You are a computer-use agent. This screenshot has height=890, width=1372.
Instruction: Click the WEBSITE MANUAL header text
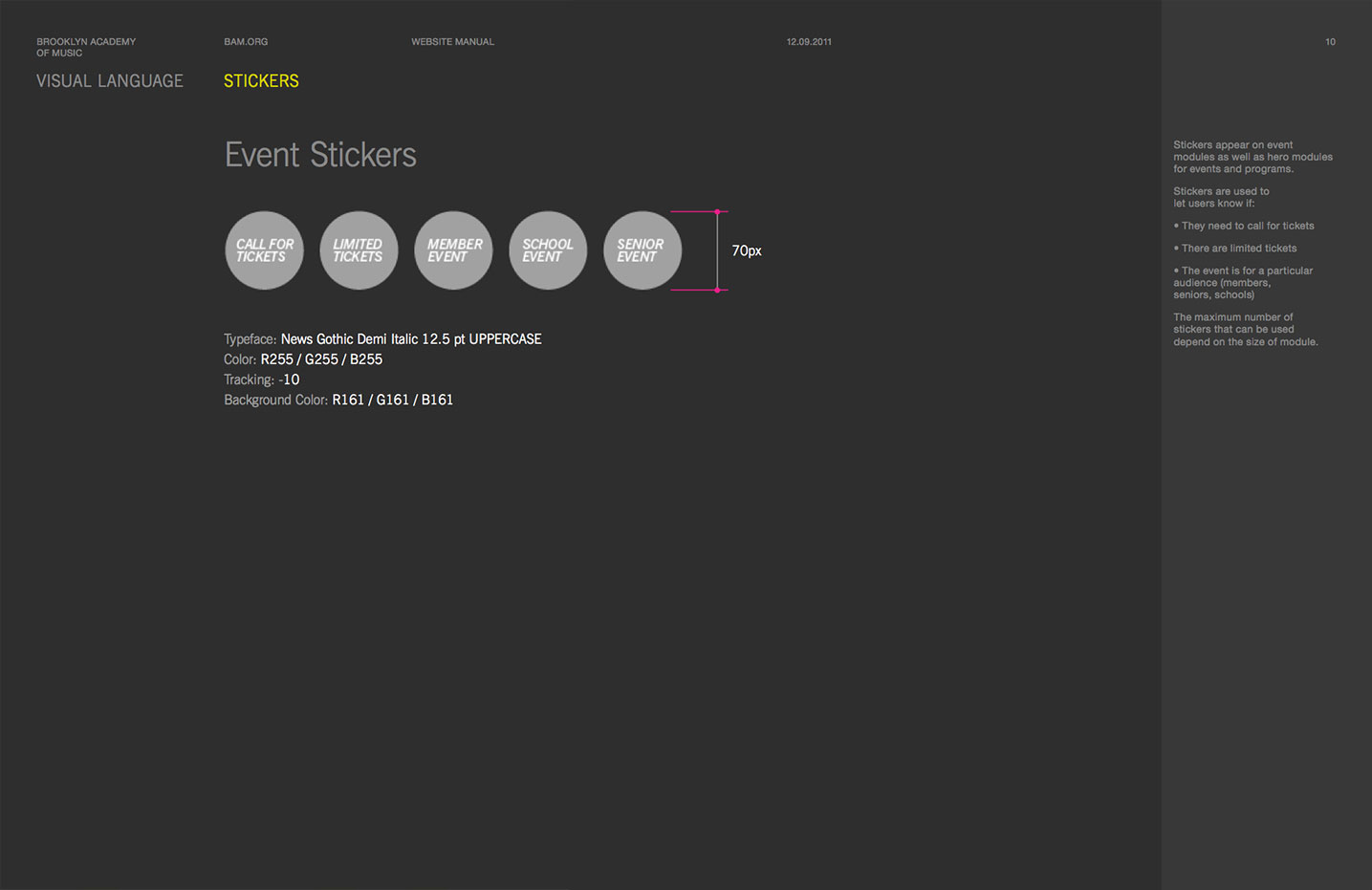coord(452,42)
